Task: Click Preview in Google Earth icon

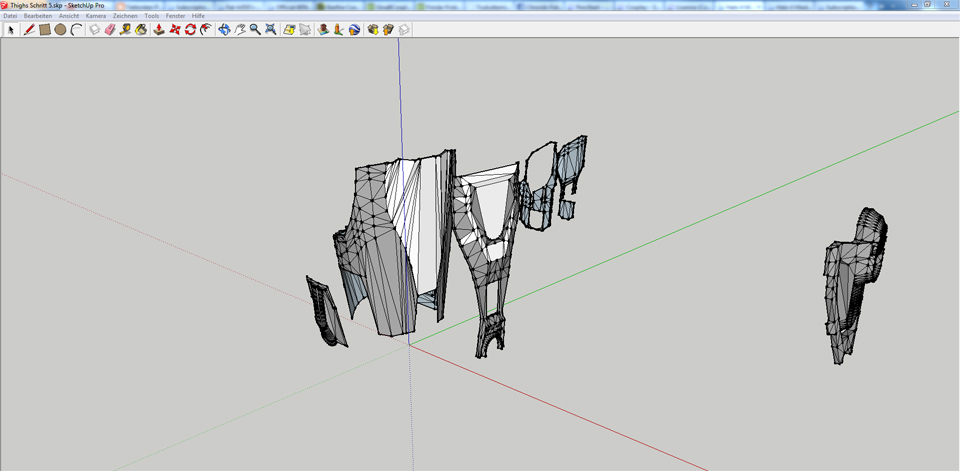Action: point(354,29)
